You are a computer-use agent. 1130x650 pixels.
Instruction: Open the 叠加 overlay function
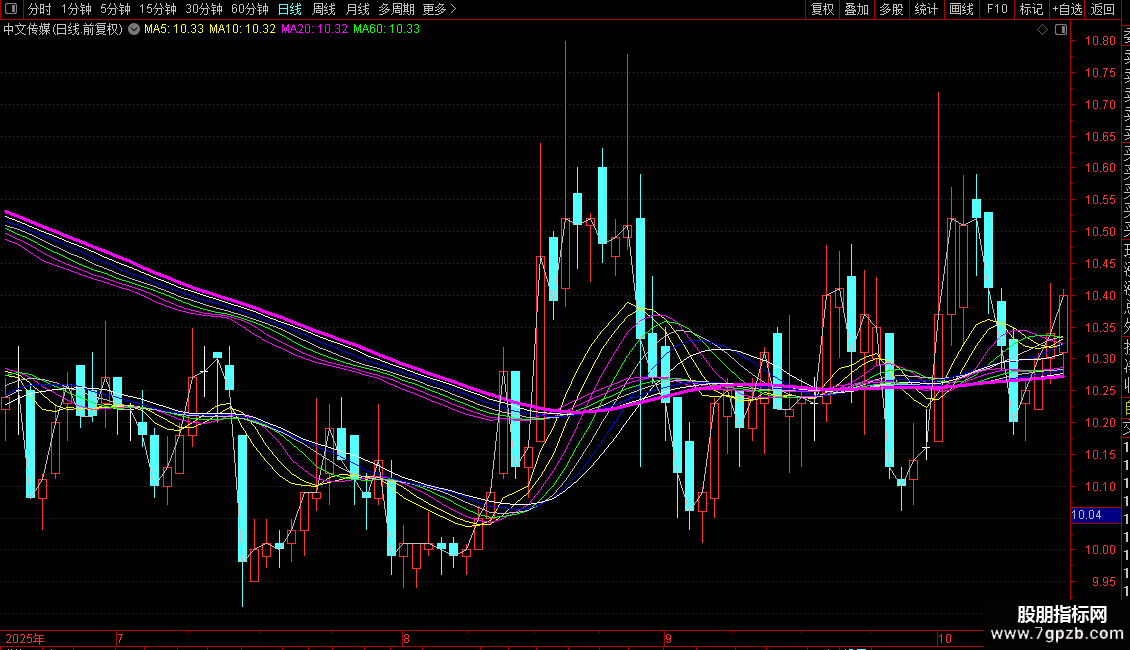856,9
